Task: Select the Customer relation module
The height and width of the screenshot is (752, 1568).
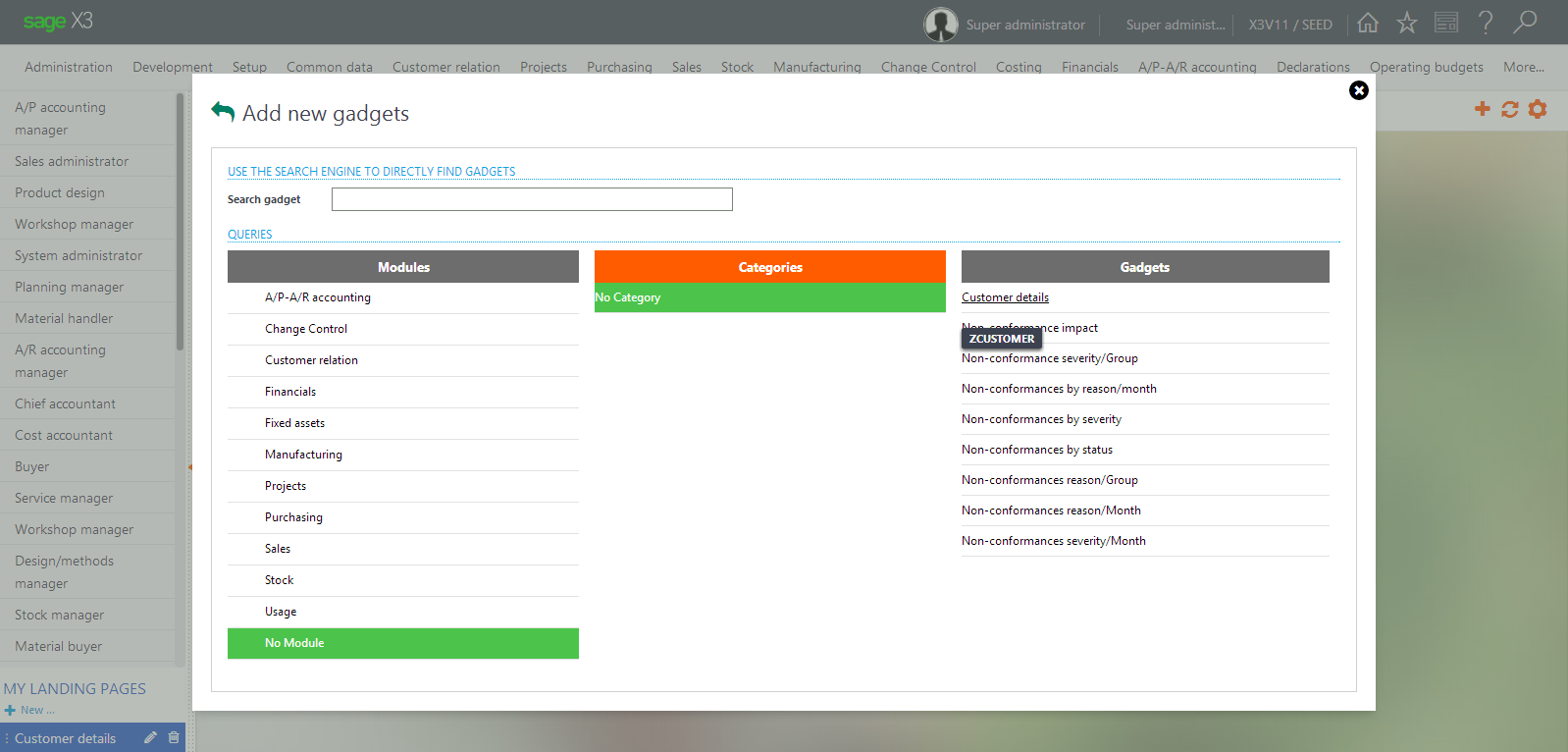Action: 403,360
